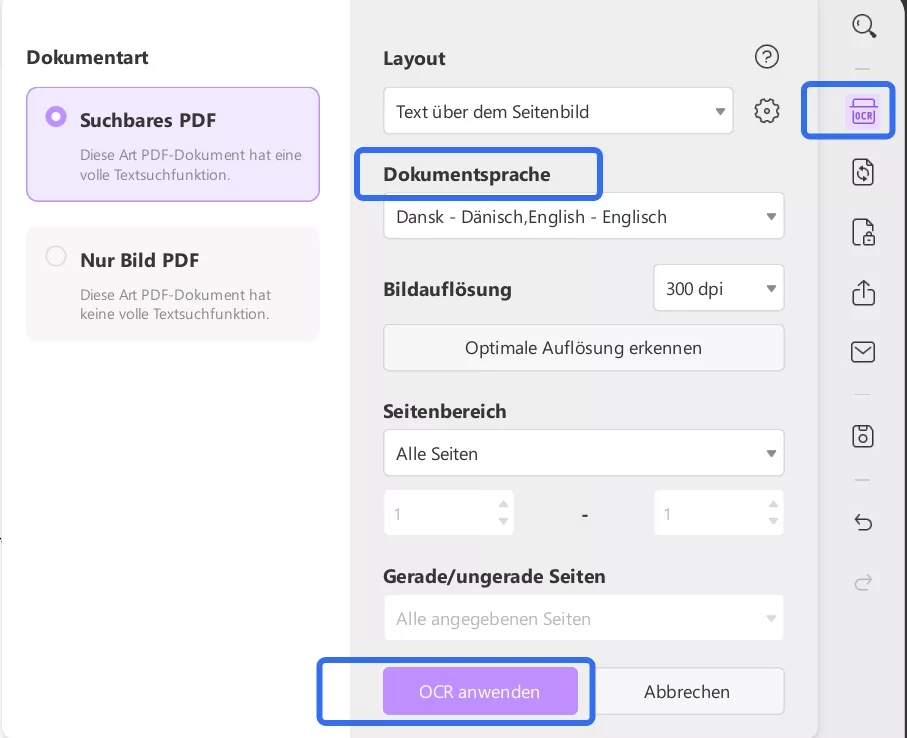Screen dimensions: 907x738
Task: Open the search tool in the right sidebar
Action: point(862,26)
